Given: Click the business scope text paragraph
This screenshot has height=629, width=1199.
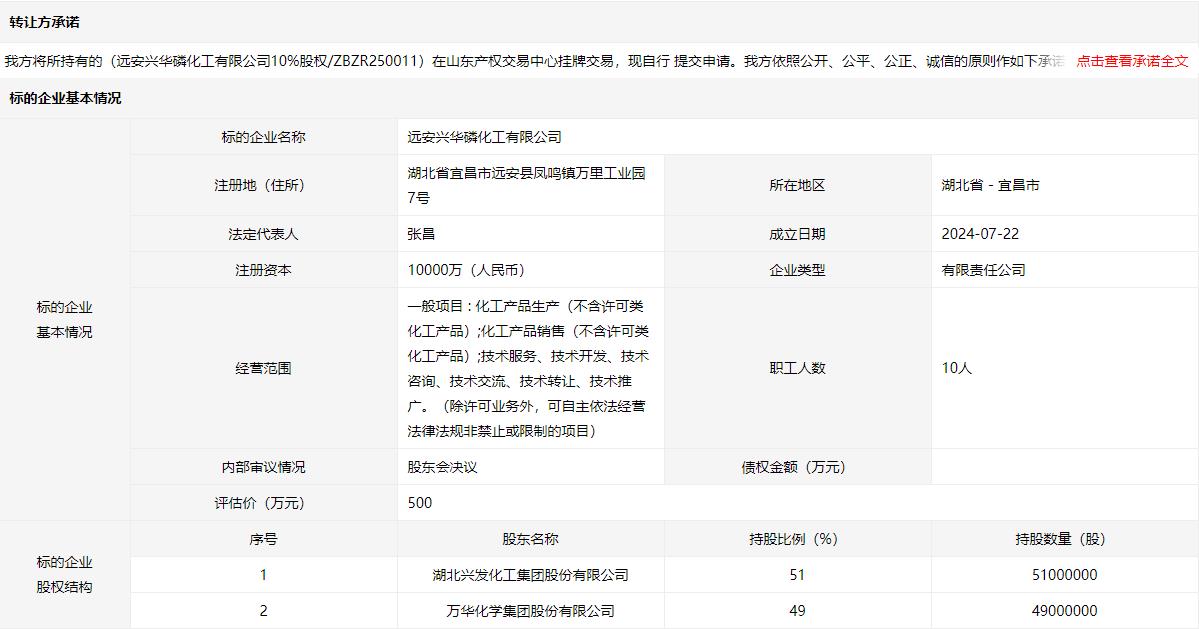Looking at the screenshot, I should (528, 368).
